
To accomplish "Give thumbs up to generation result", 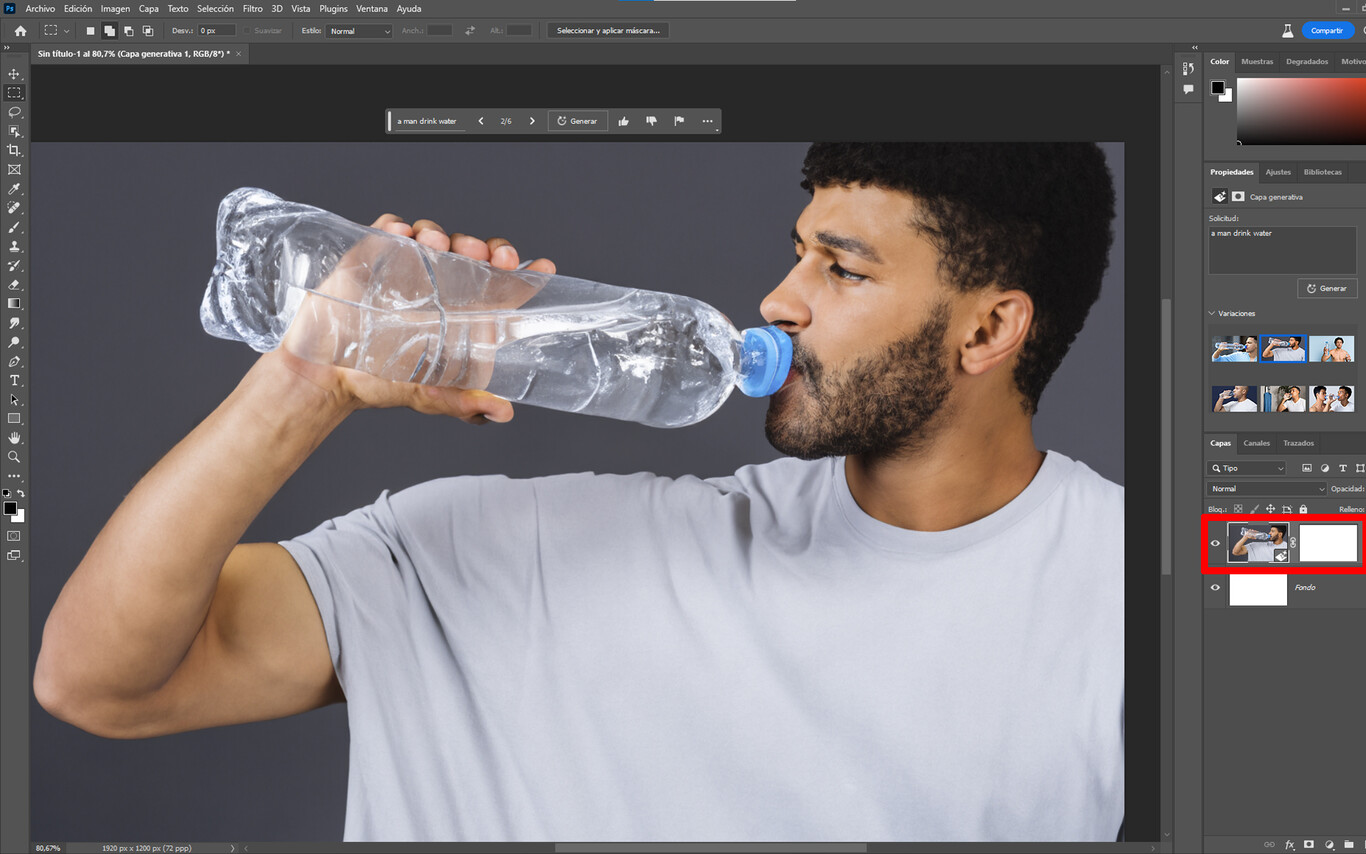I will point(623,120).
